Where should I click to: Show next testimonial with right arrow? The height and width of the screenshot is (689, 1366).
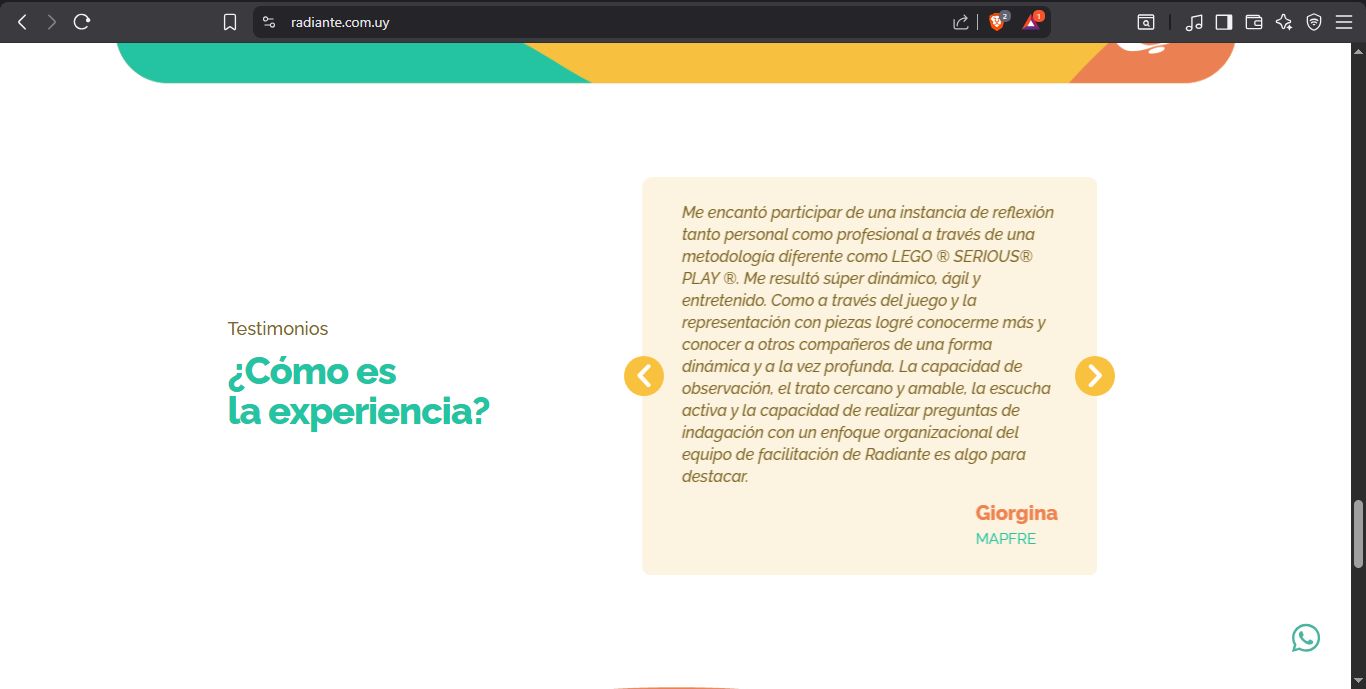tap(1095, 376)
